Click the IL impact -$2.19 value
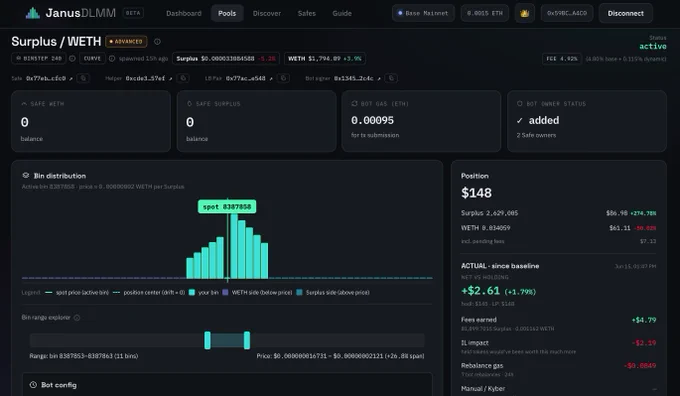 644,343
